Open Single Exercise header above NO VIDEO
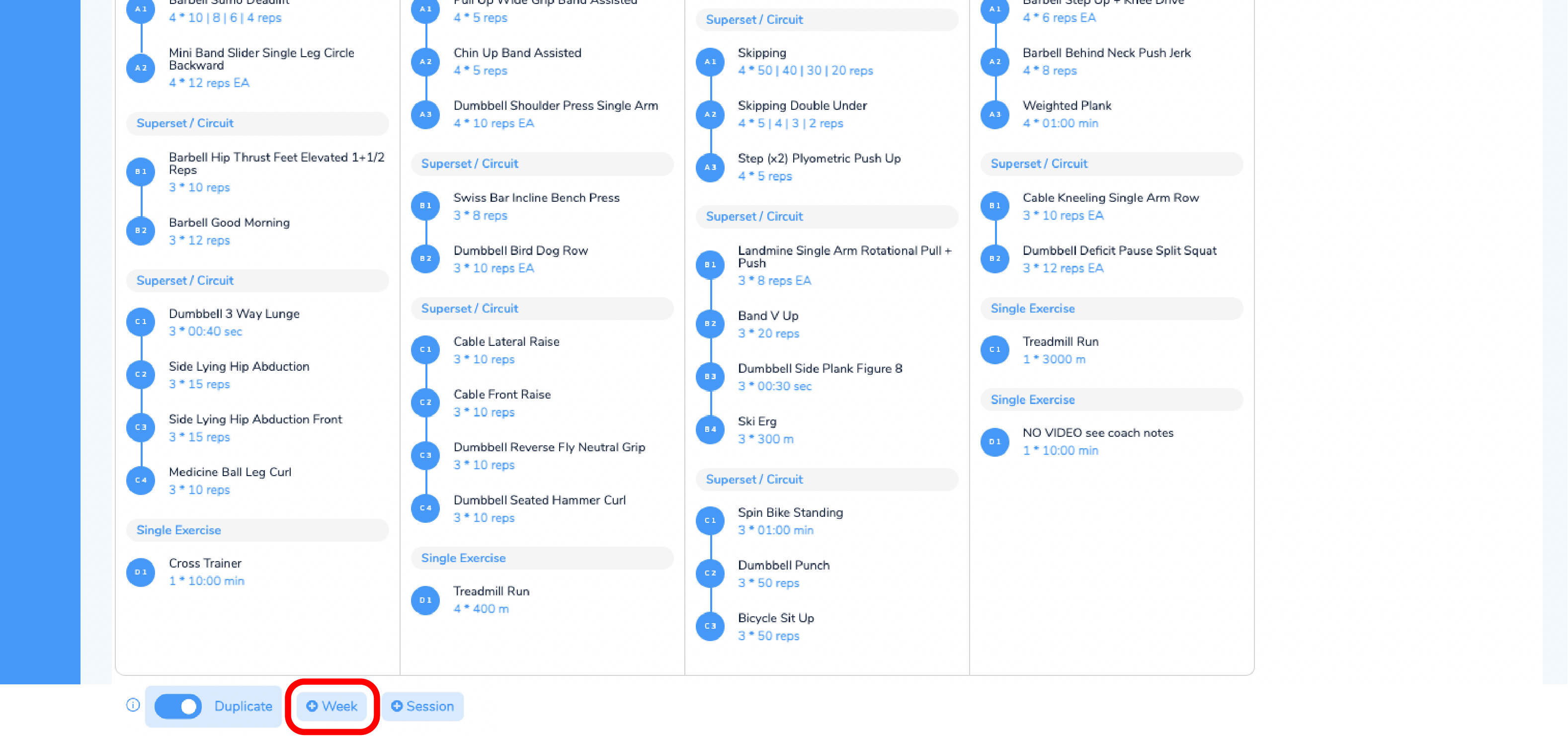 (x=1111, y=400)
